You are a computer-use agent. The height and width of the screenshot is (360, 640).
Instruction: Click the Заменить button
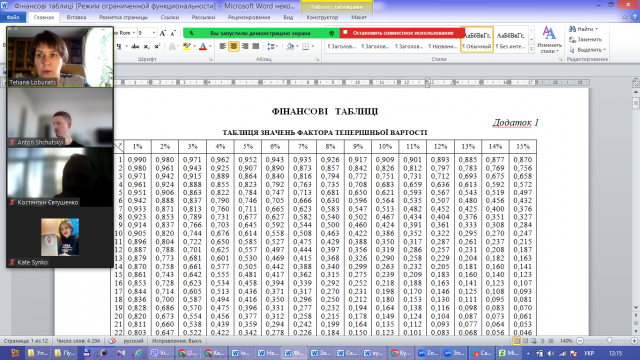point(585,40)
